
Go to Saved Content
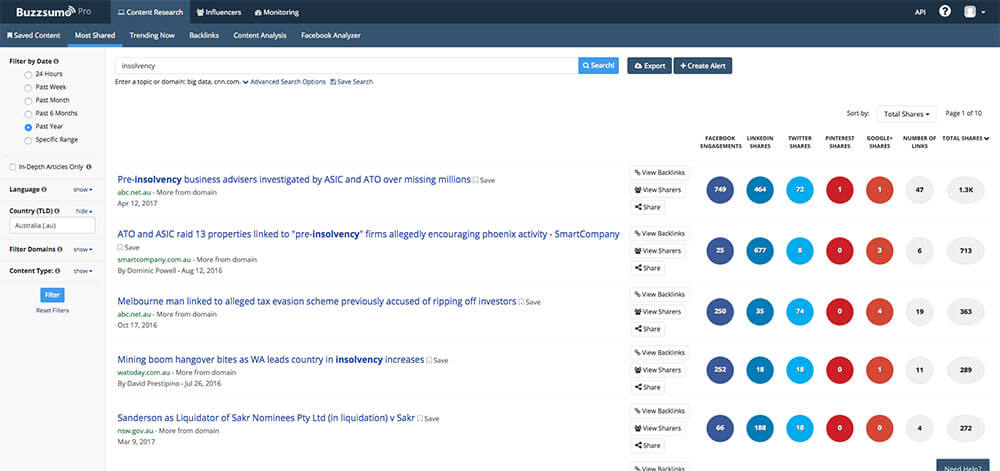[x=33, y=36]
